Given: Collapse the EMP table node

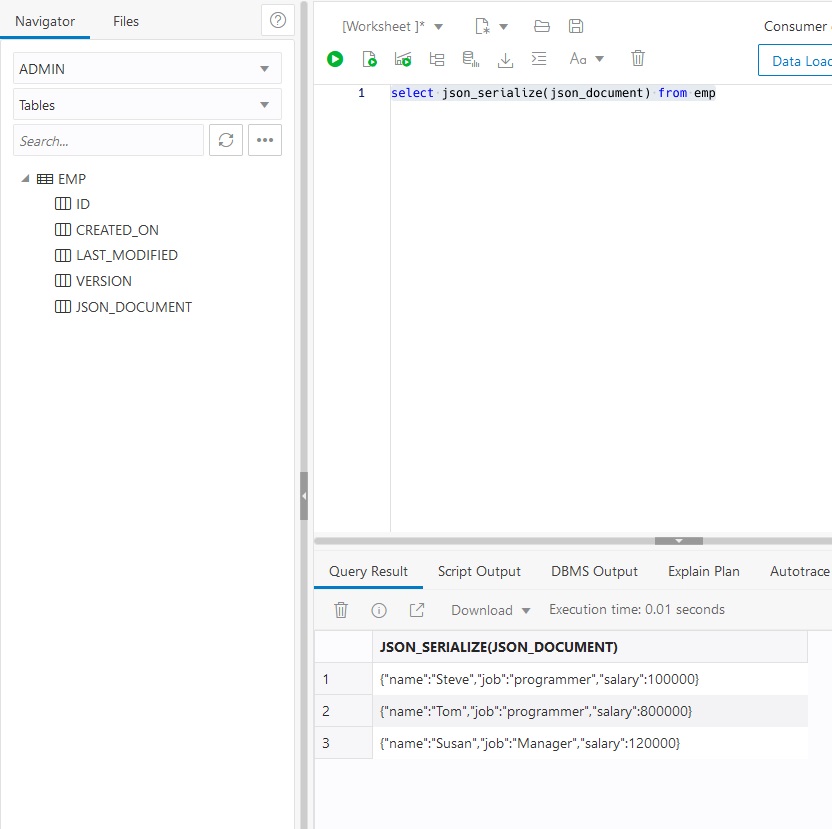Looking at the screenshot, I should (x=25, y=179).
